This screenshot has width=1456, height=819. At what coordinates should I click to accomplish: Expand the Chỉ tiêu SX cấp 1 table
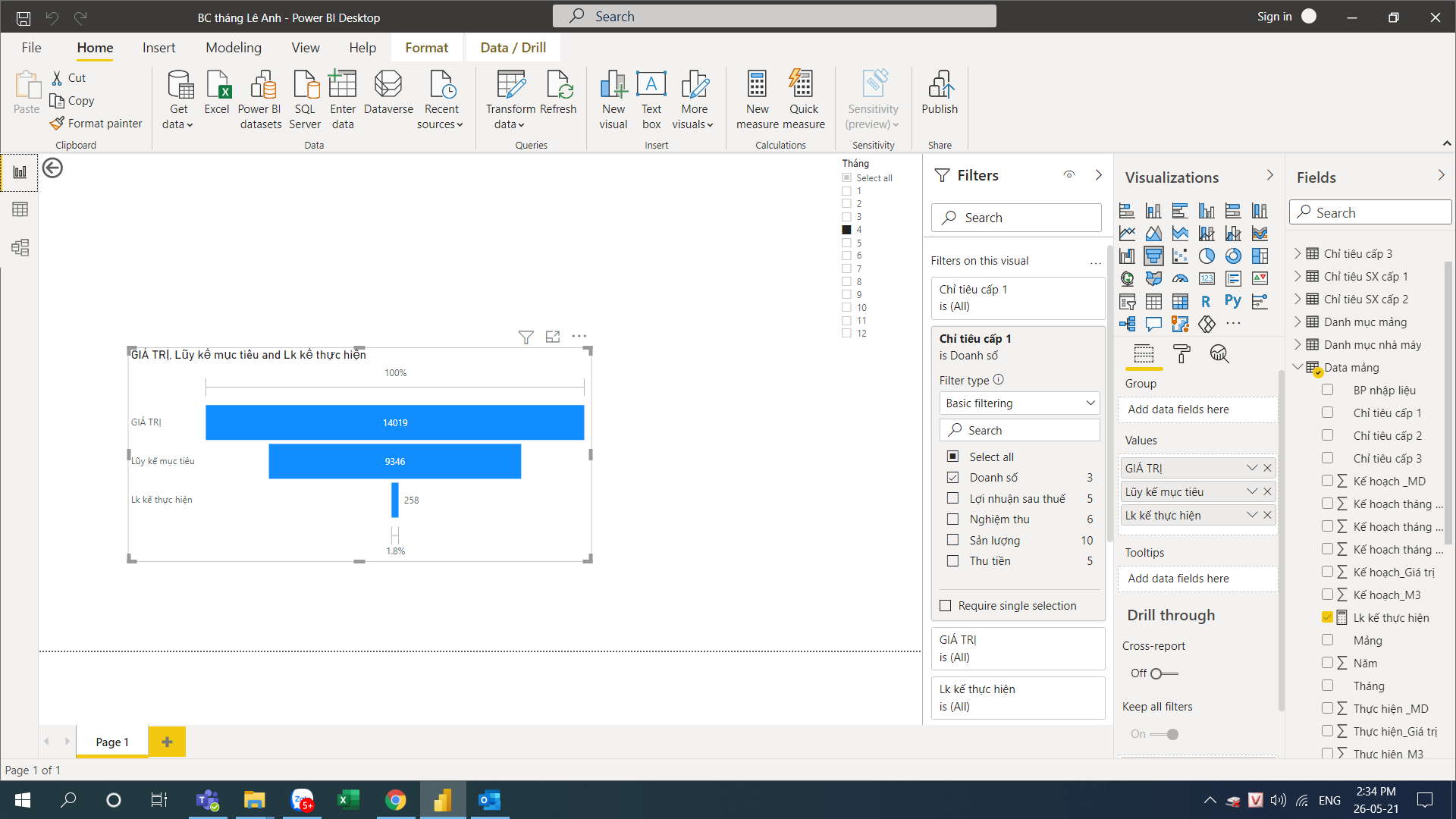(1298, 276)
